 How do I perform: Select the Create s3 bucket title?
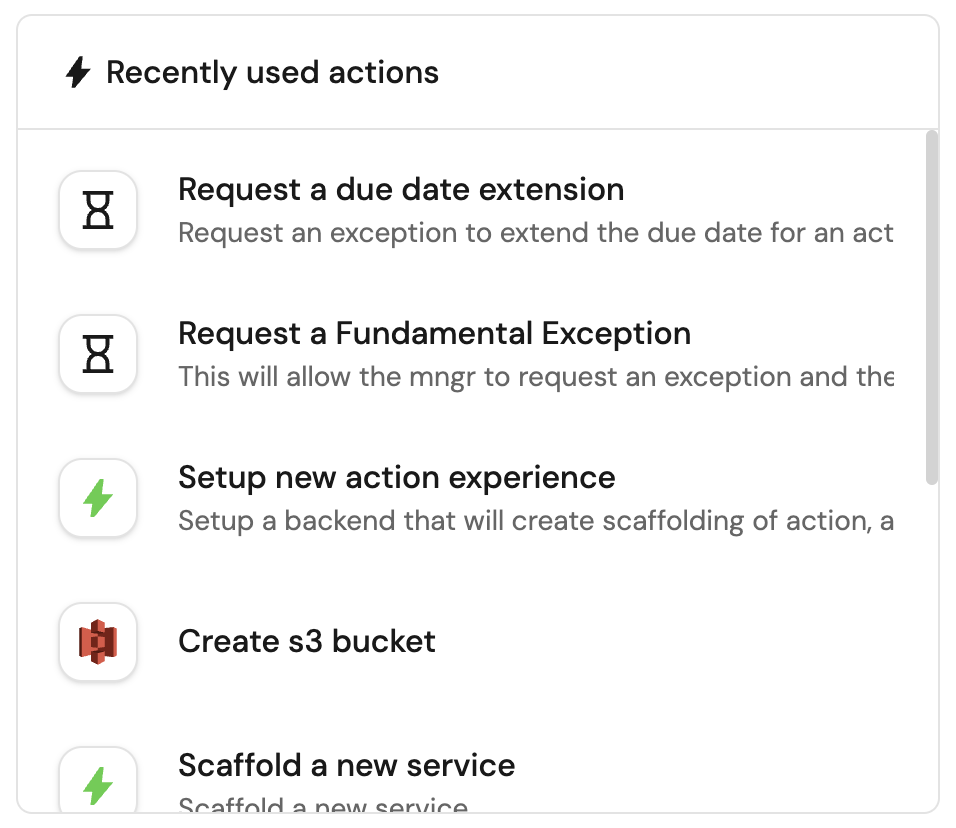pos(307,642)
